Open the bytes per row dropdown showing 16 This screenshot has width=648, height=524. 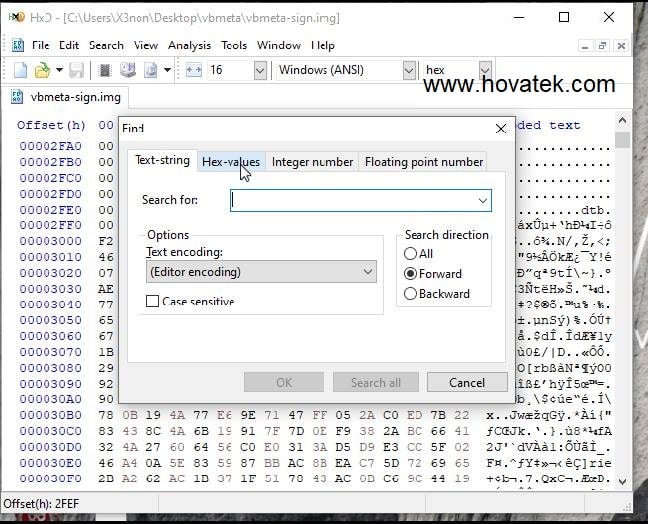pyautogui.click(x=260, y=70)
